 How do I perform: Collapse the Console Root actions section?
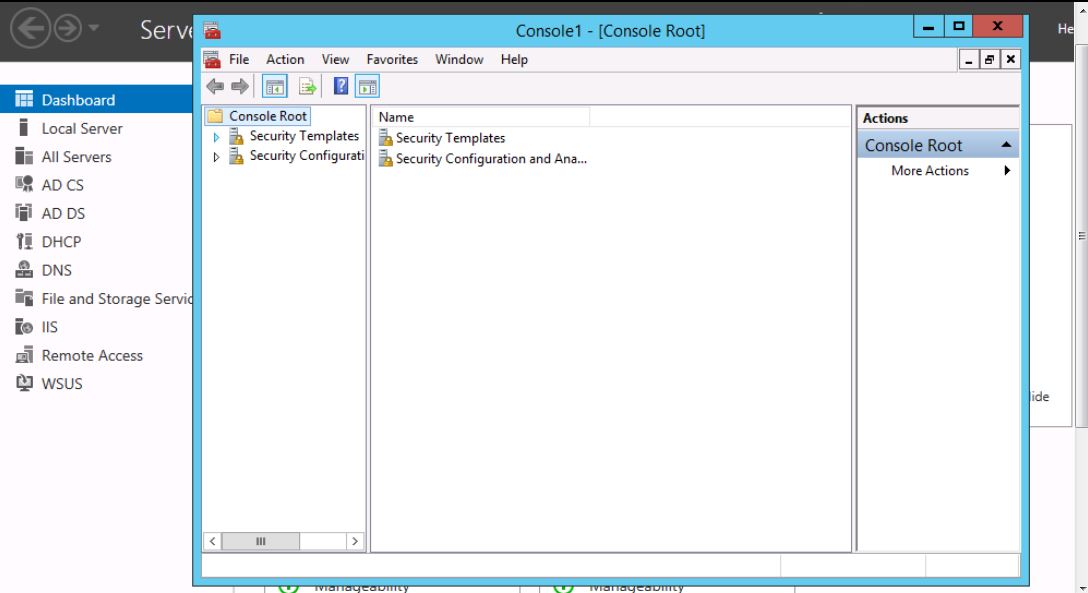(x=1005, y=145)
